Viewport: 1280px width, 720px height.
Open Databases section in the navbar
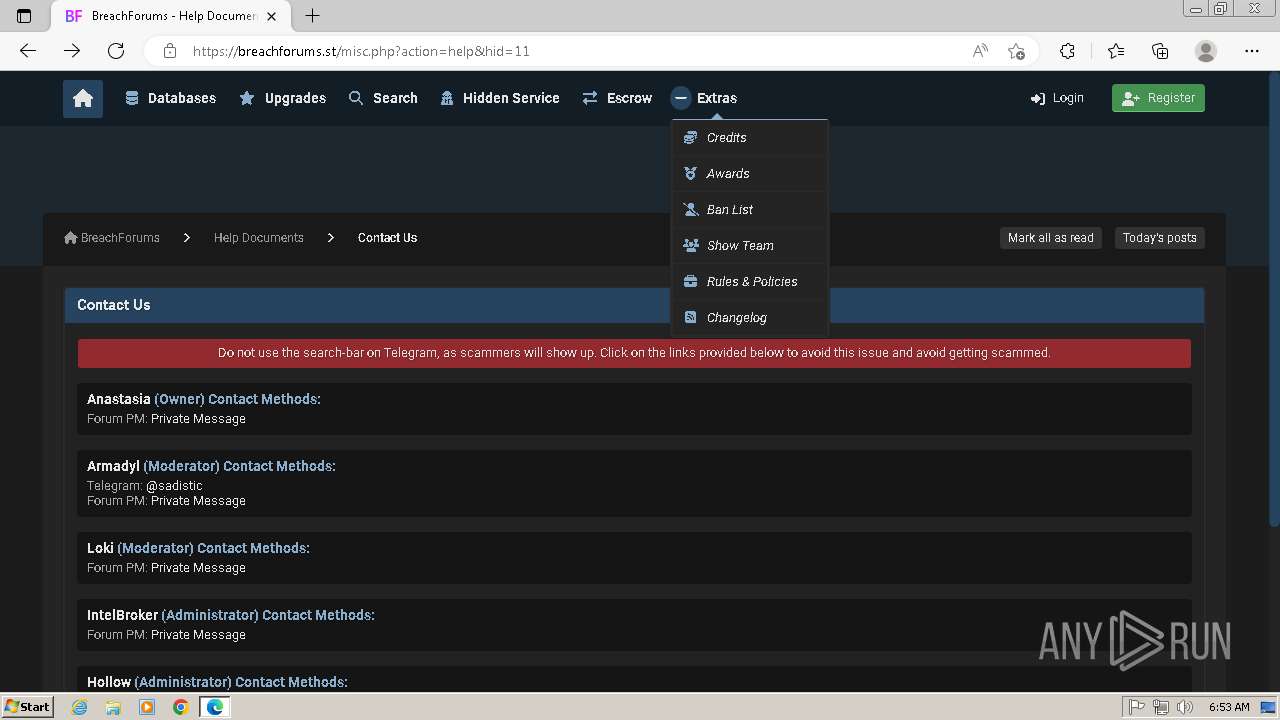point(170,98)
